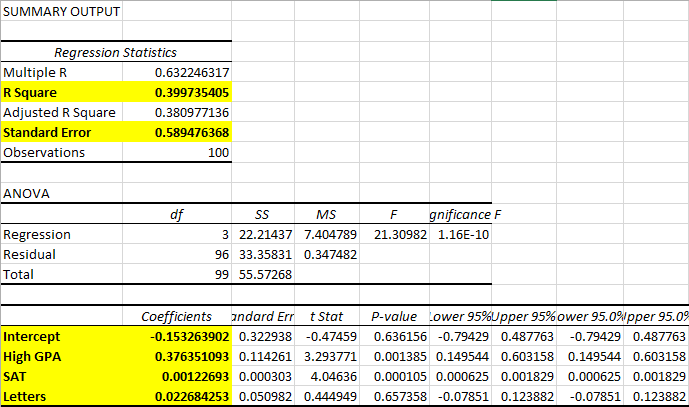Select High GPA standard error 0.114261
This screenshot has height=407, width=689.
pyautogui.click(x=263, y=356)
